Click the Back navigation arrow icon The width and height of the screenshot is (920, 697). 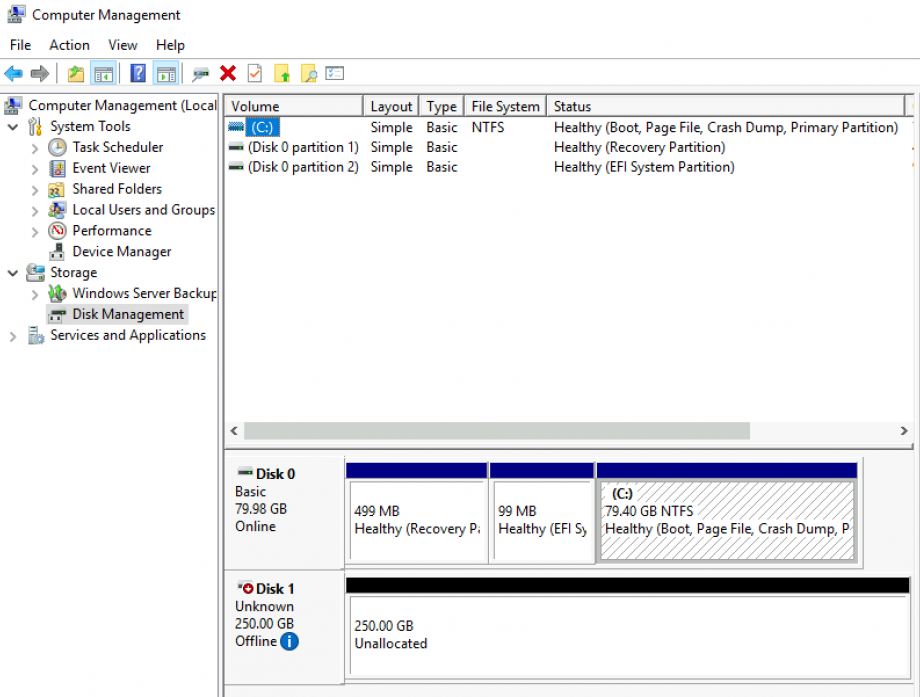14,72
